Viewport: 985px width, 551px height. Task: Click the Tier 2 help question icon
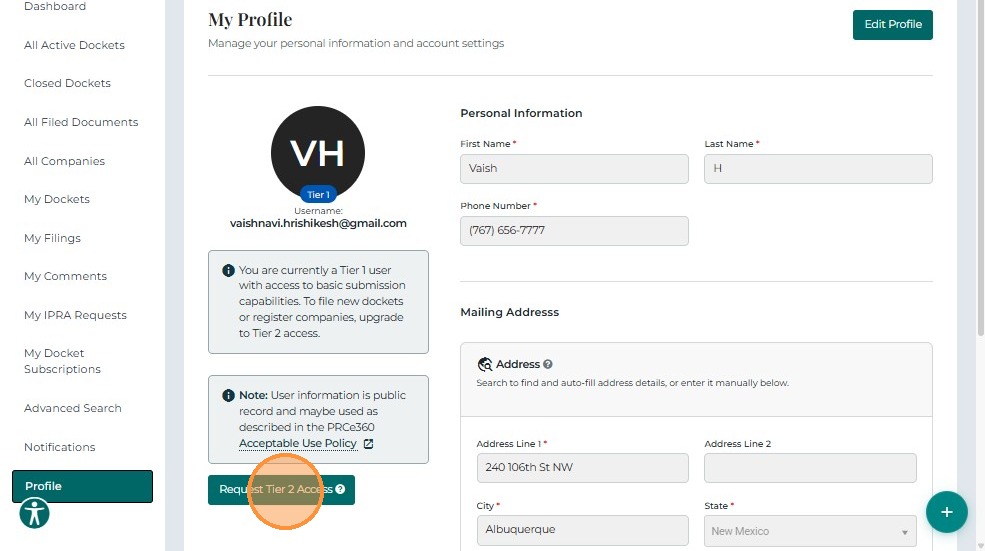pyautogui.click(x=341, y=490)
